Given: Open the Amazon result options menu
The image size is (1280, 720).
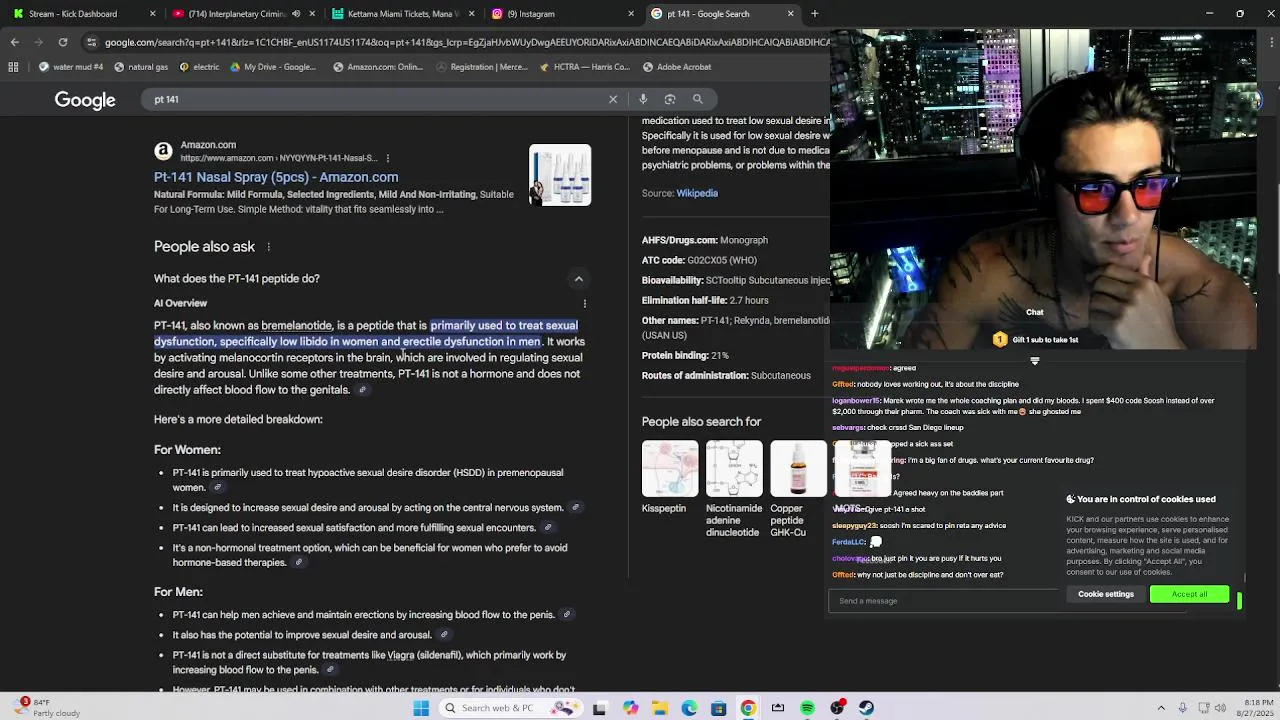Looking at the screenshot, I should pos(388,158).
